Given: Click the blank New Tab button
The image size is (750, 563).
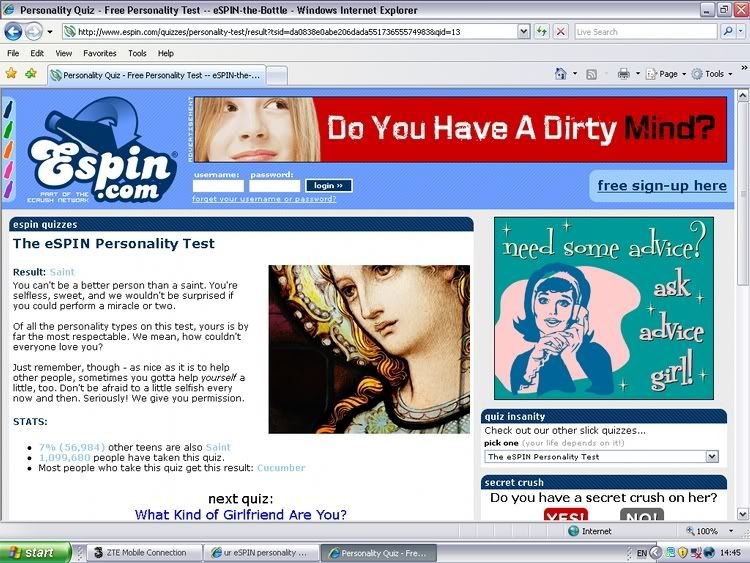Looking at the screenshot, I should (x=277, y=76).
